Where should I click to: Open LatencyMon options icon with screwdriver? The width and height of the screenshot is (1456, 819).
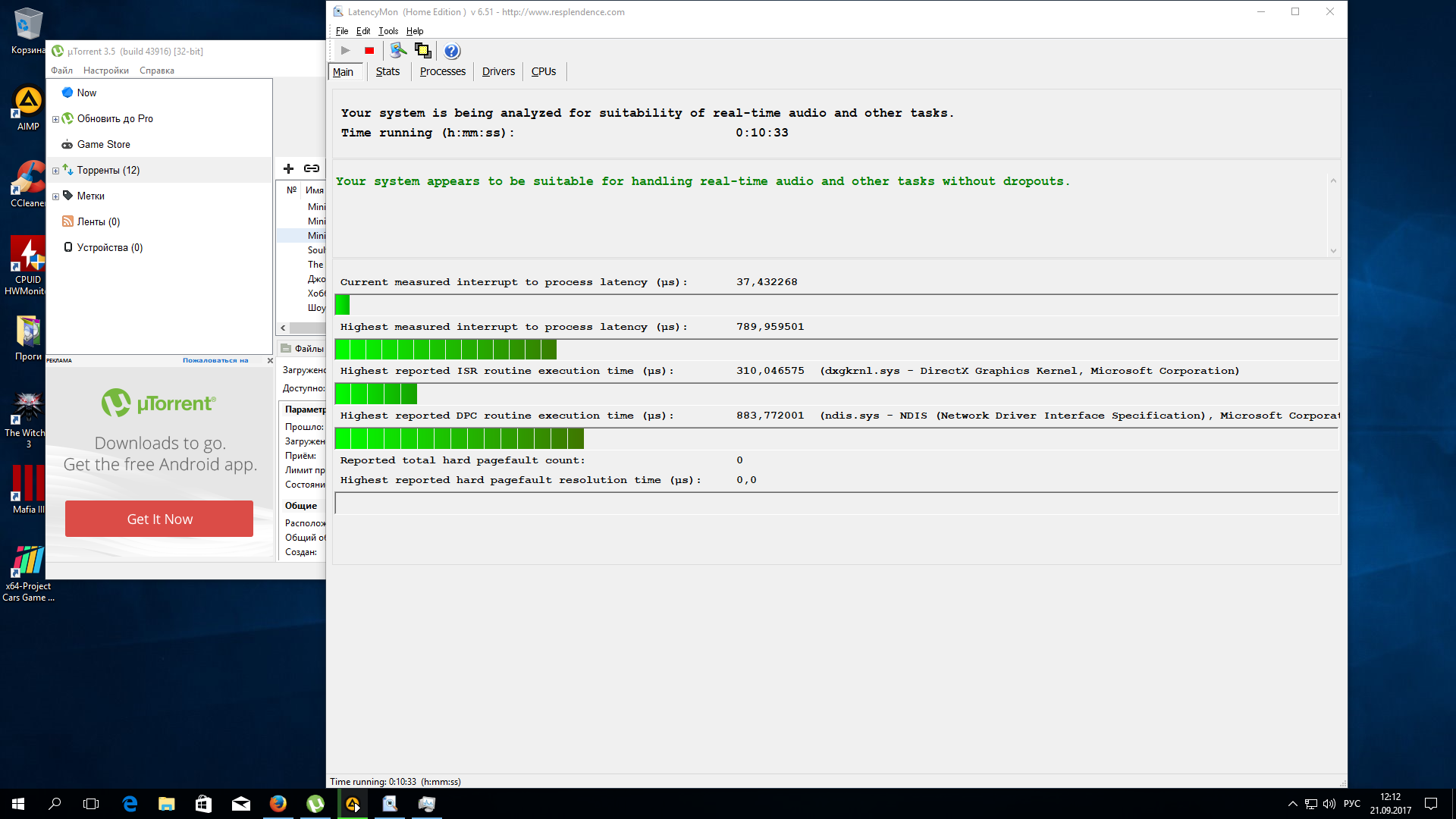click(398, 51)
